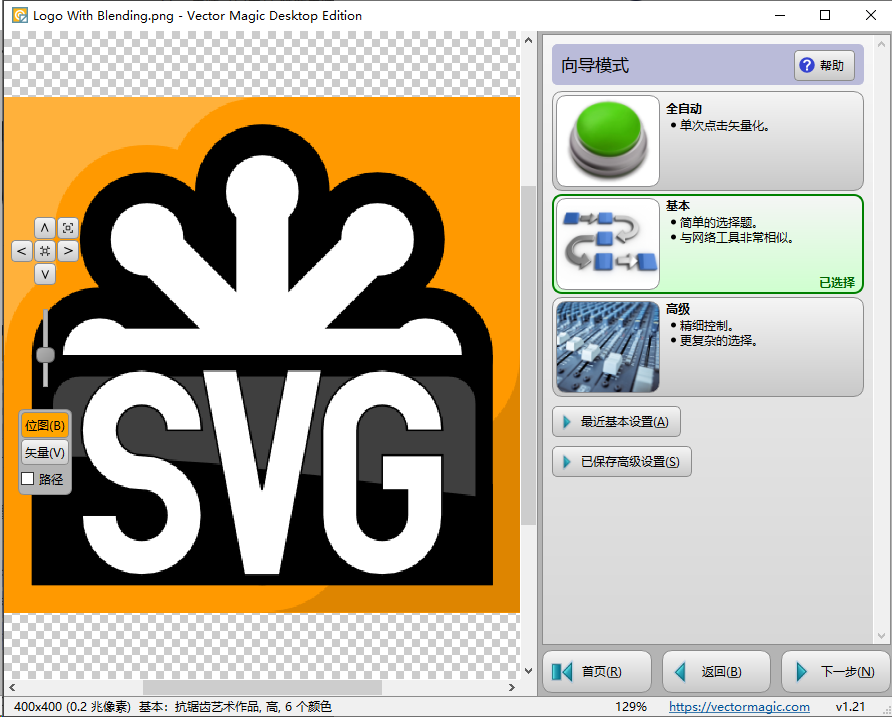Click the zoom-to-fit icon

(x=68, y=228)
